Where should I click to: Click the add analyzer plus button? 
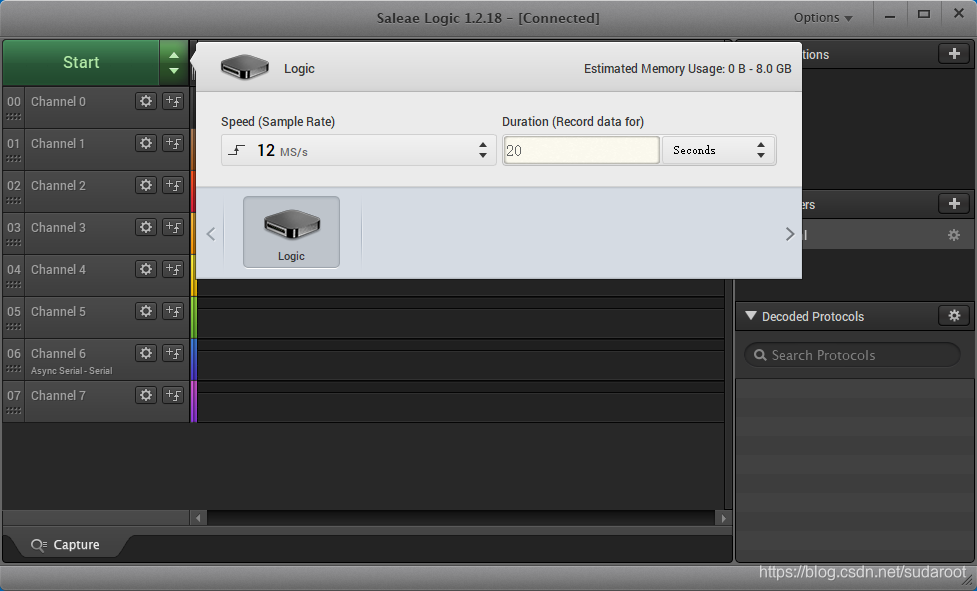tap(954, 204)
